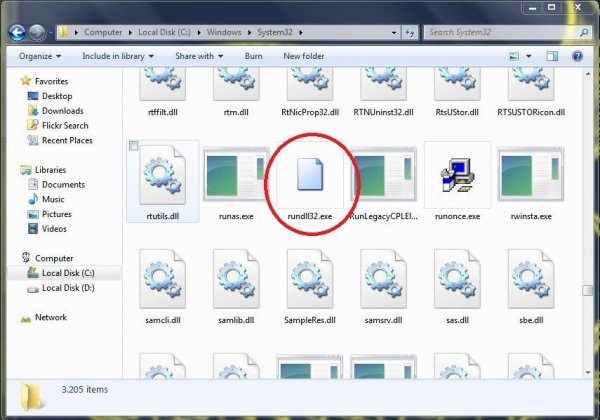Click Local Disk (C:) in address breadcrumb

(164, 33)
